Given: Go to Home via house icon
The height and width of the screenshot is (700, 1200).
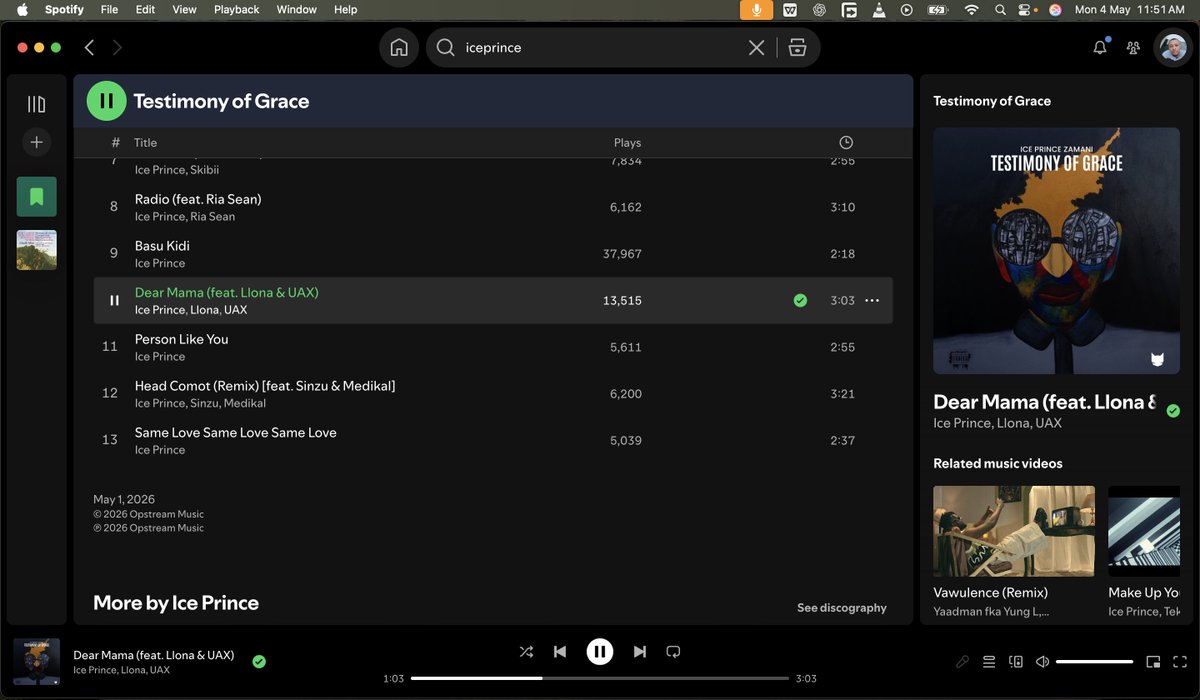Looking at the screenshot, I should pyautogui.click(x=399, y=47).
